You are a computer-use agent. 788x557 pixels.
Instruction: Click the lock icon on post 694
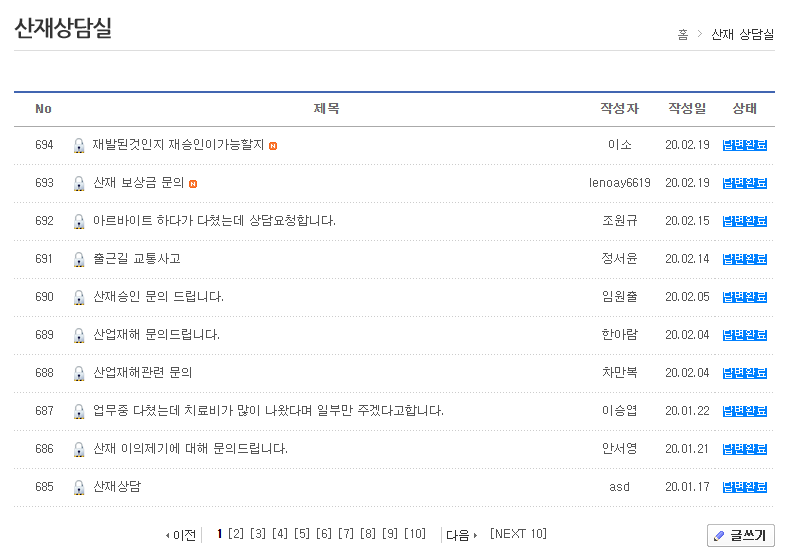point(79,146)
